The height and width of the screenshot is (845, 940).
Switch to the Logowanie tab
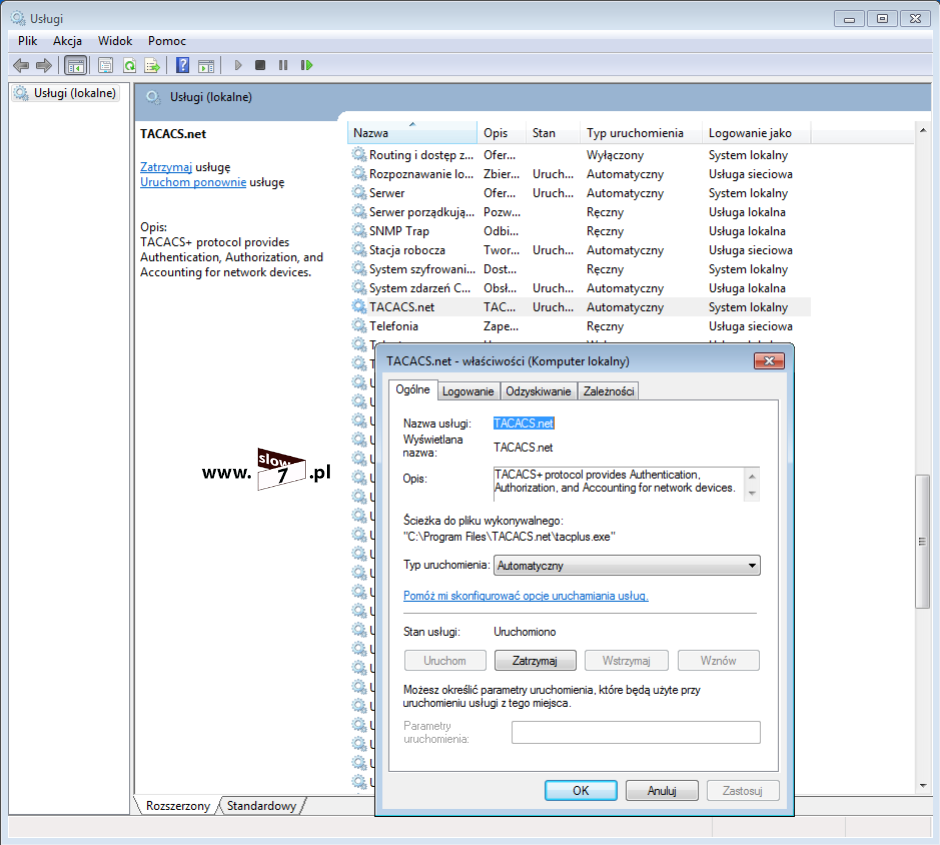(468, 391)
